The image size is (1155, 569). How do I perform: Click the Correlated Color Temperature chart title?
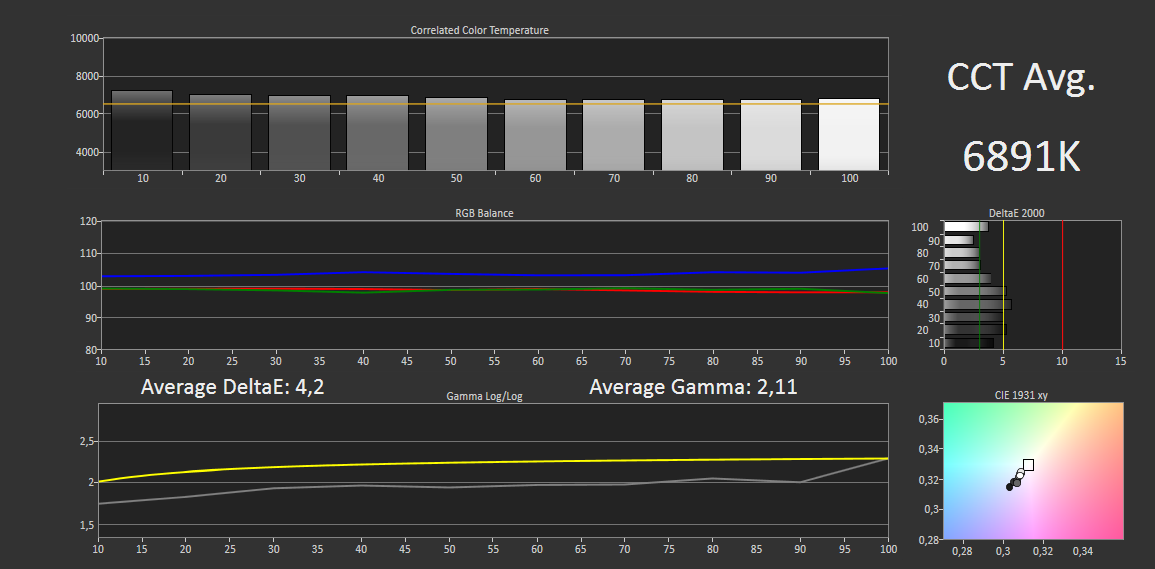tap(480, 30)
